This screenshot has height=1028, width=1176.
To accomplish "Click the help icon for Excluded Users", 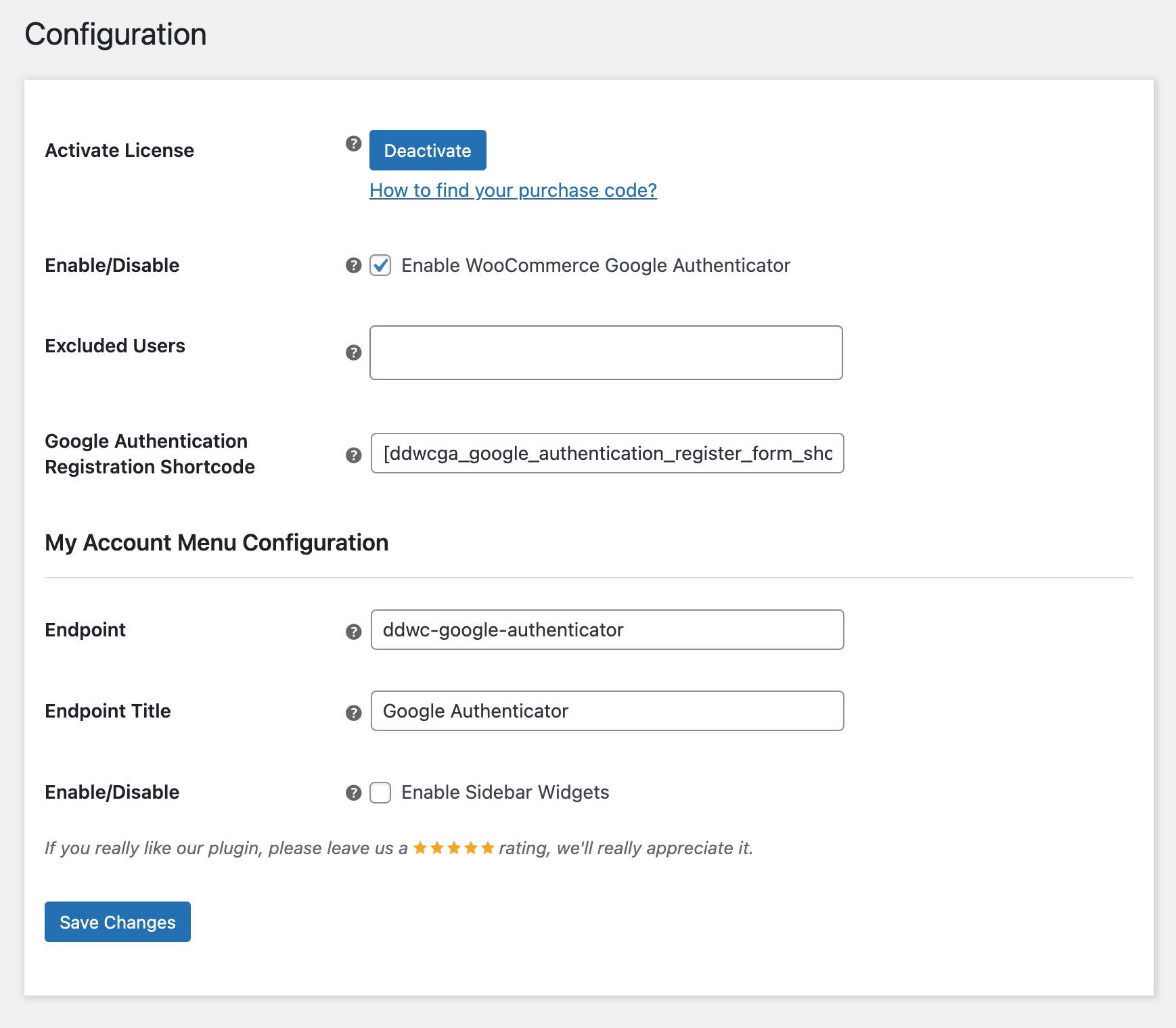I will (353, 352).
